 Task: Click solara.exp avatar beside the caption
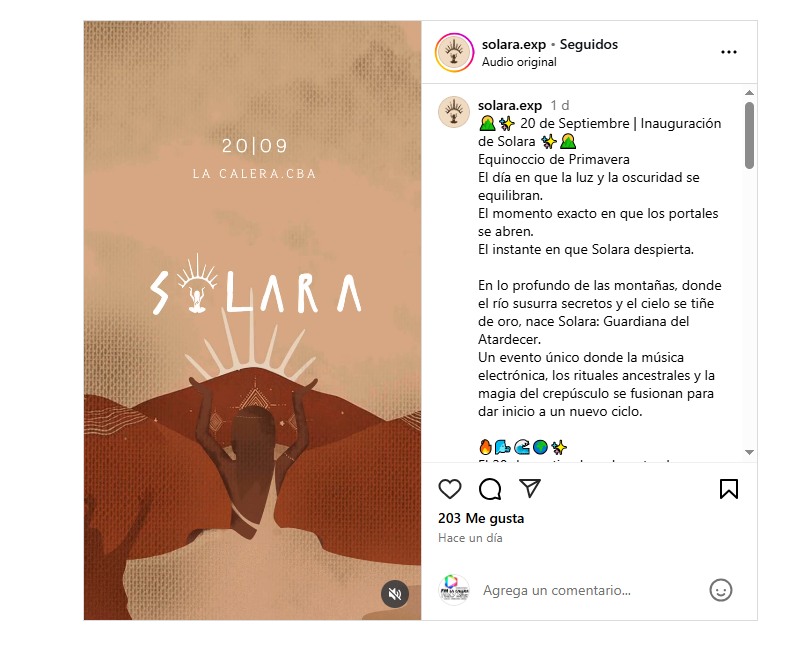tap(454, 112)
